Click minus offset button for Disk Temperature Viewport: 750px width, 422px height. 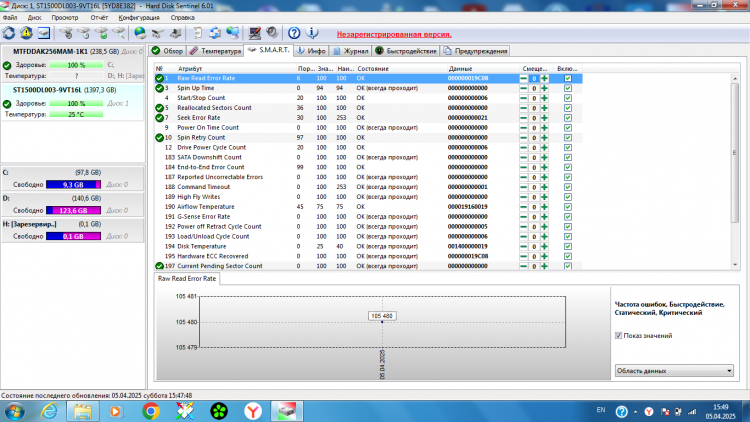(524, 247)
